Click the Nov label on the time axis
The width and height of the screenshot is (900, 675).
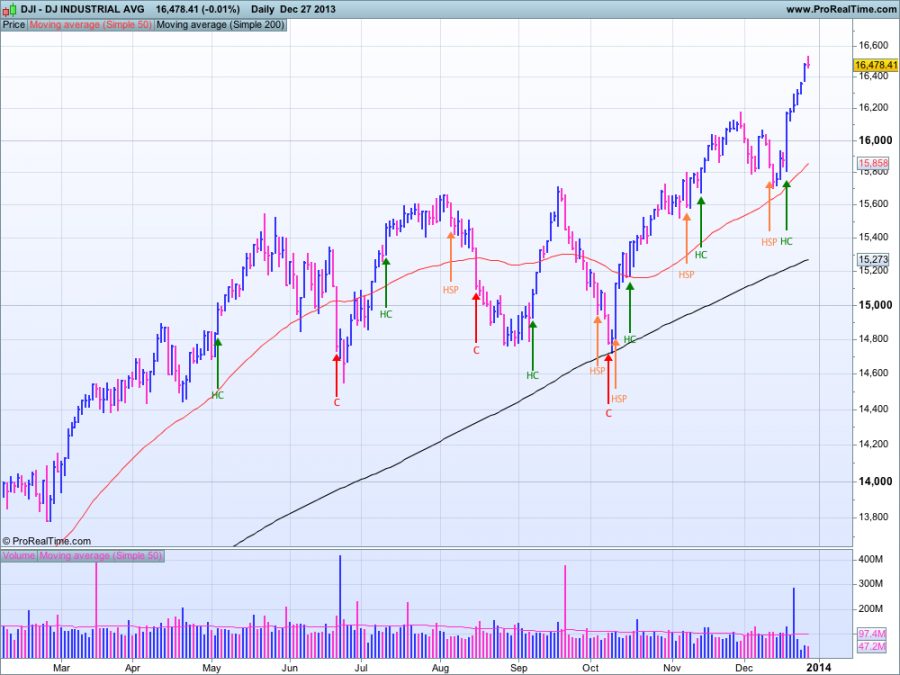(x=672, y=668)
